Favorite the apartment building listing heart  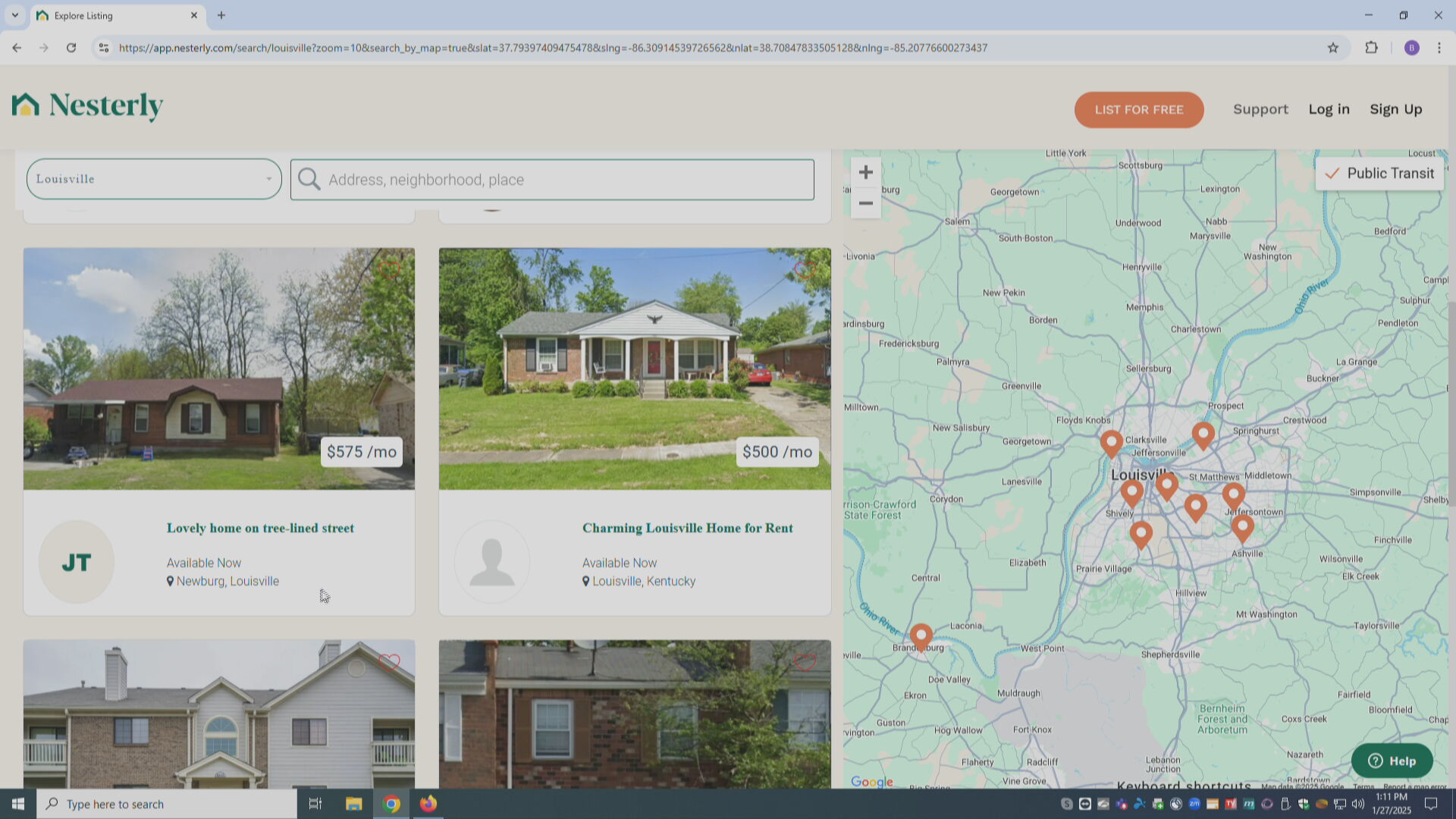point(389,662)
